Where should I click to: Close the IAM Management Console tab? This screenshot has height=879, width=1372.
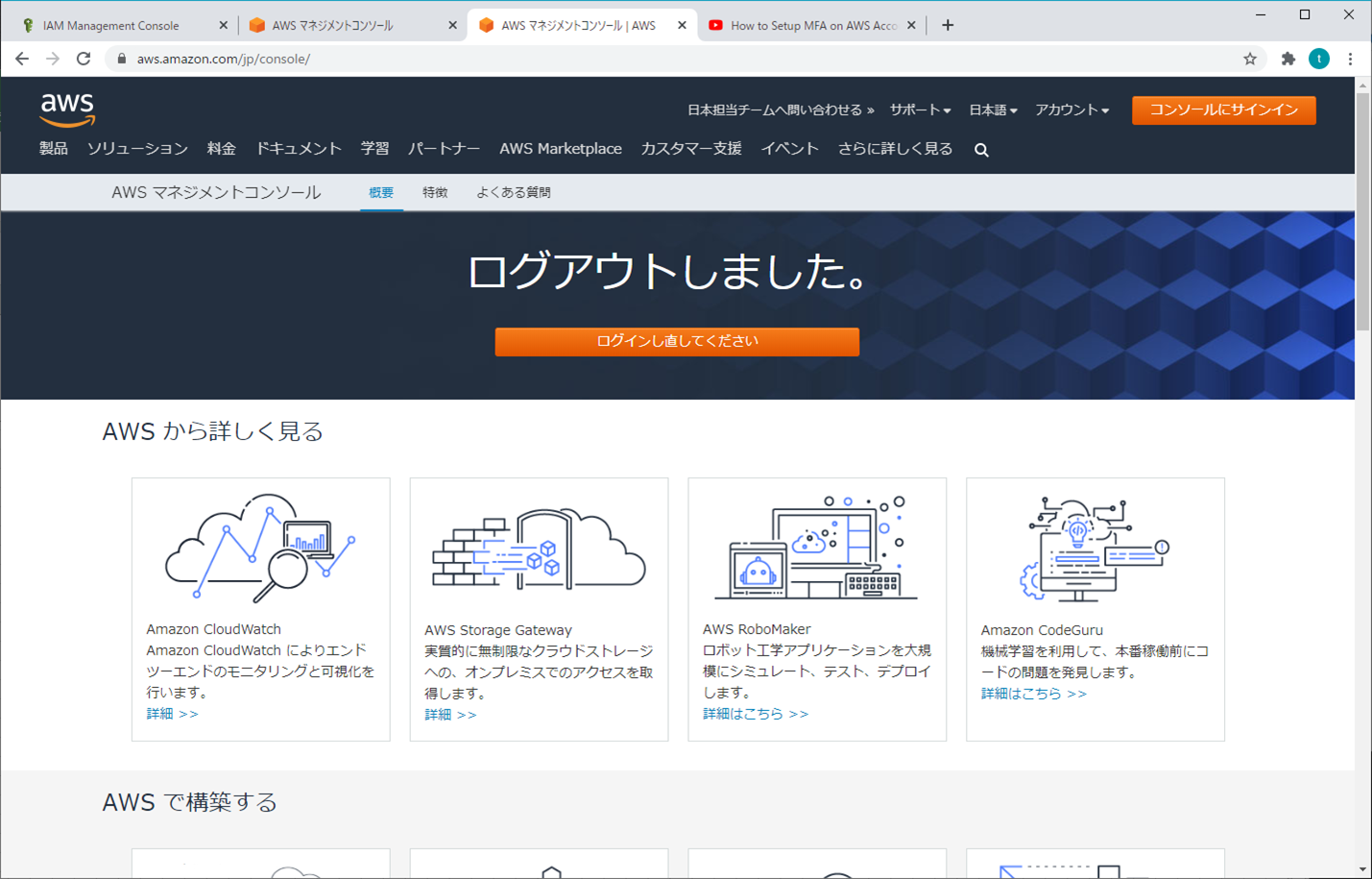click(x=223, y=26)
